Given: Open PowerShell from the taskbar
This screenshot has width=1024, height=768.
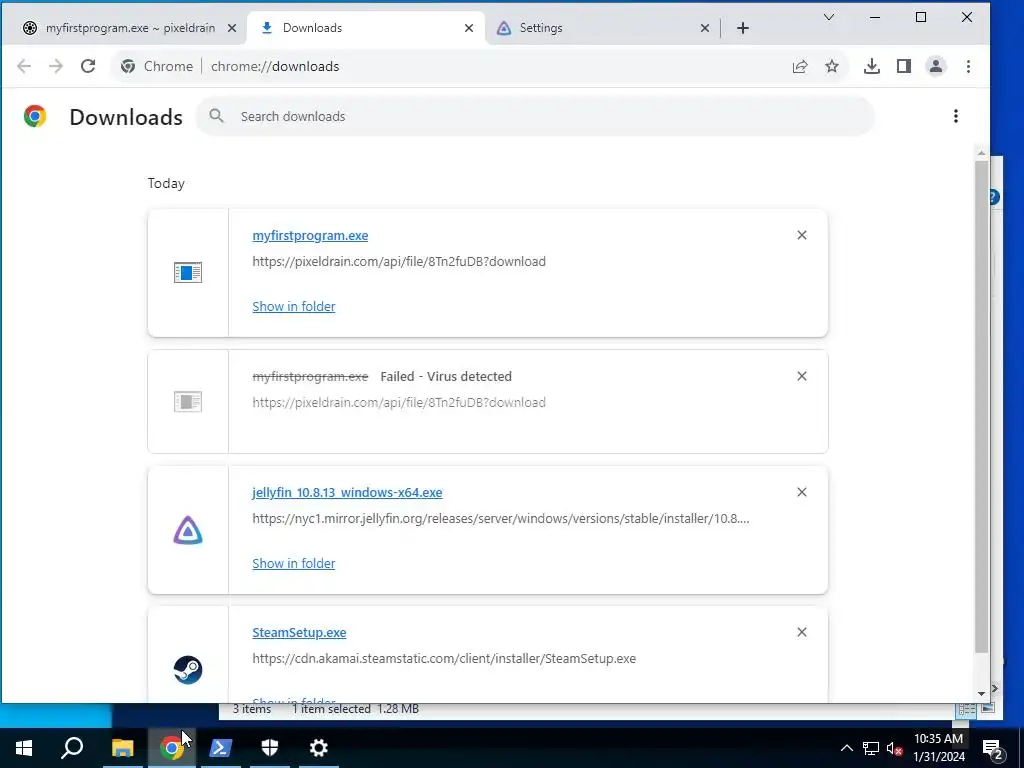Looking at the screenshot, I should point(220,748).
